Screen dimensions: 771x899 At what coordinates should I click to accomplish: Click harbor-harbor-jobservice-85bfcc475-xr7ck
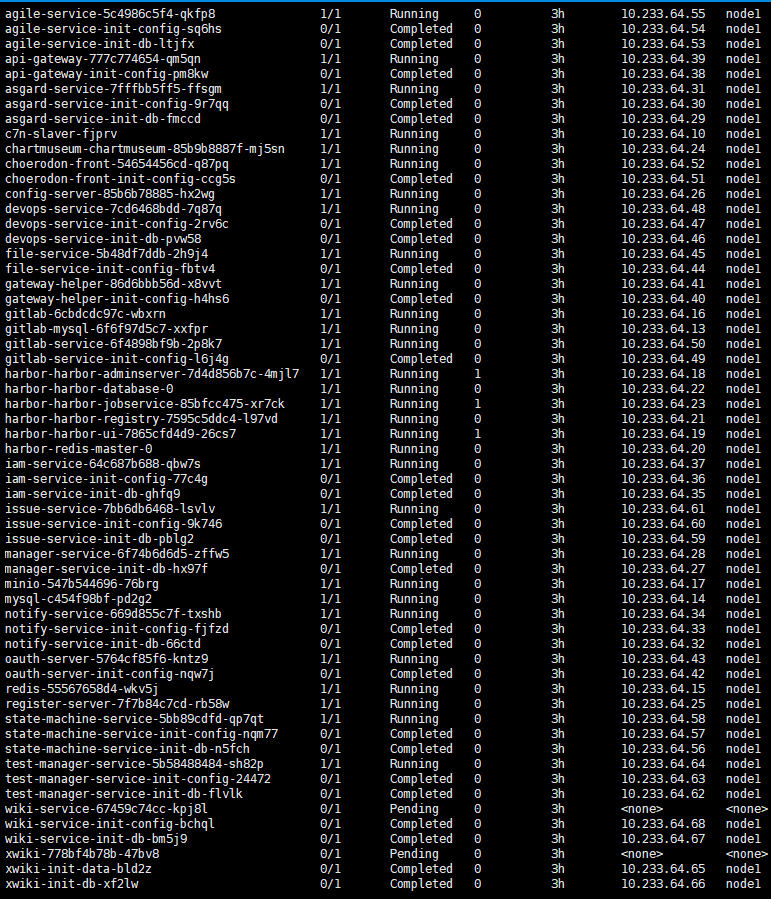click(145, 404)
